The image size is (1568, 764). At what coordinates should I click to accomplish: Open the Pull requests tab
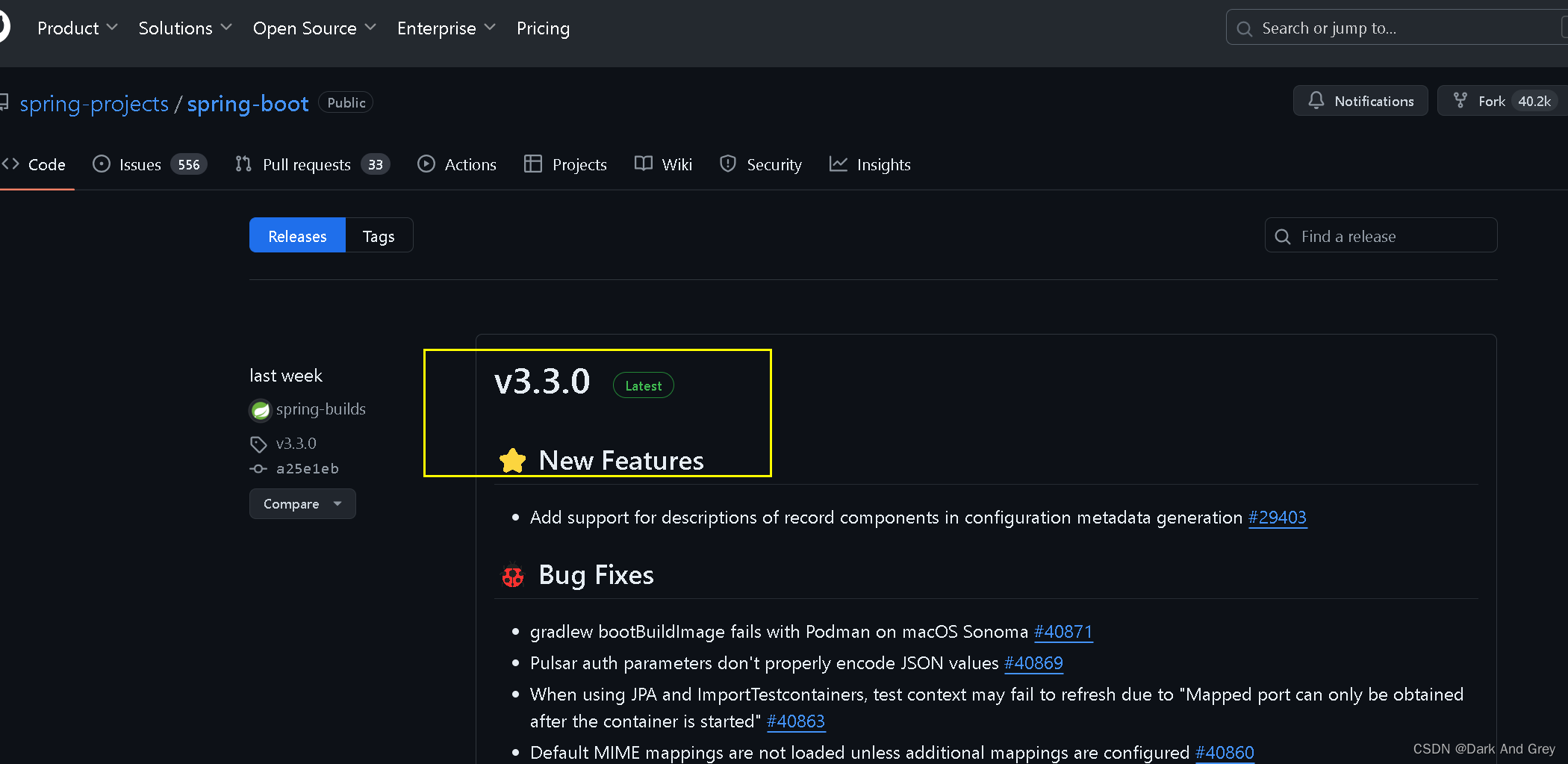[312, 164]
